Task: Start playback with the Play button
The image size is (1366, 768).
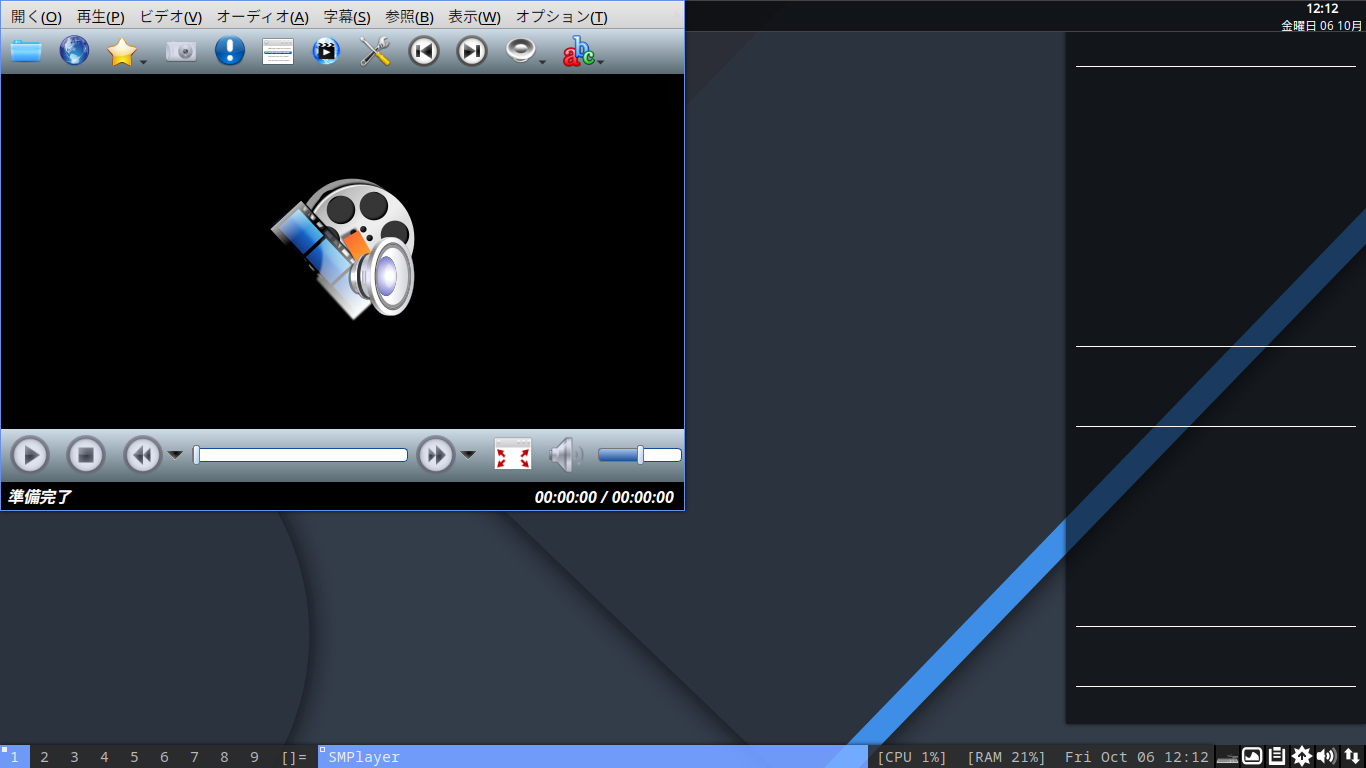Action: pos(30,455)
